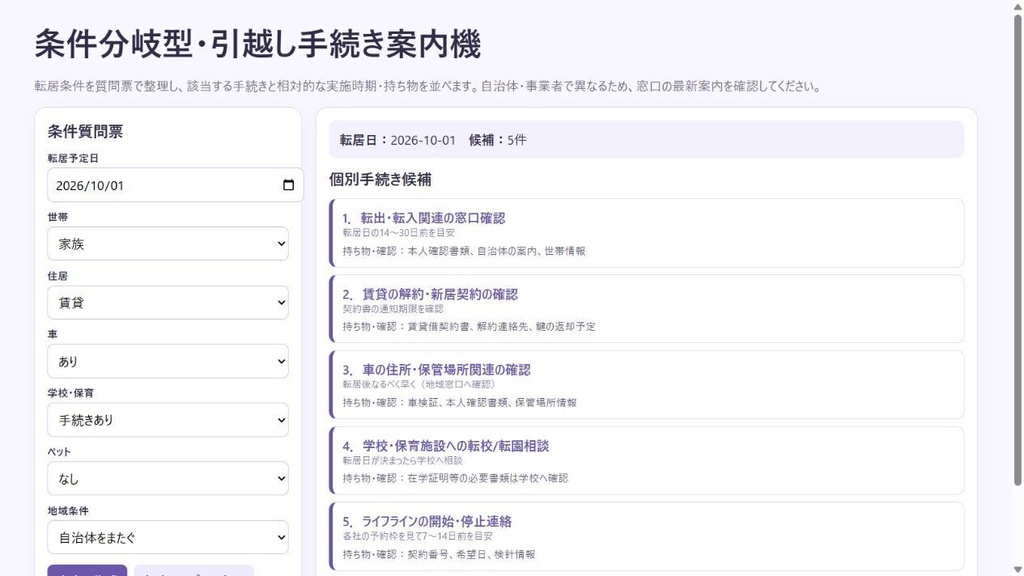Click the page vertical scrollbar thumb
This screenshot has width=1024, height=576.
[x=1017, y=250]
